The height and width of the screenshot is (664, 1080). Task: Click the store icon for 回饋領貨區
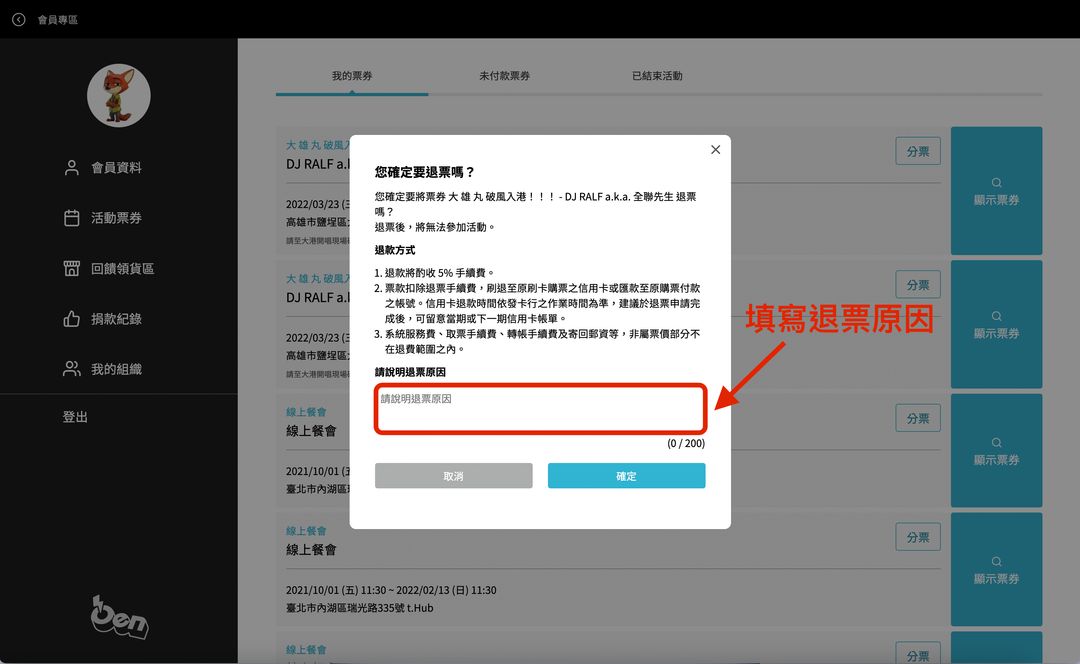(x=71, y=268)
